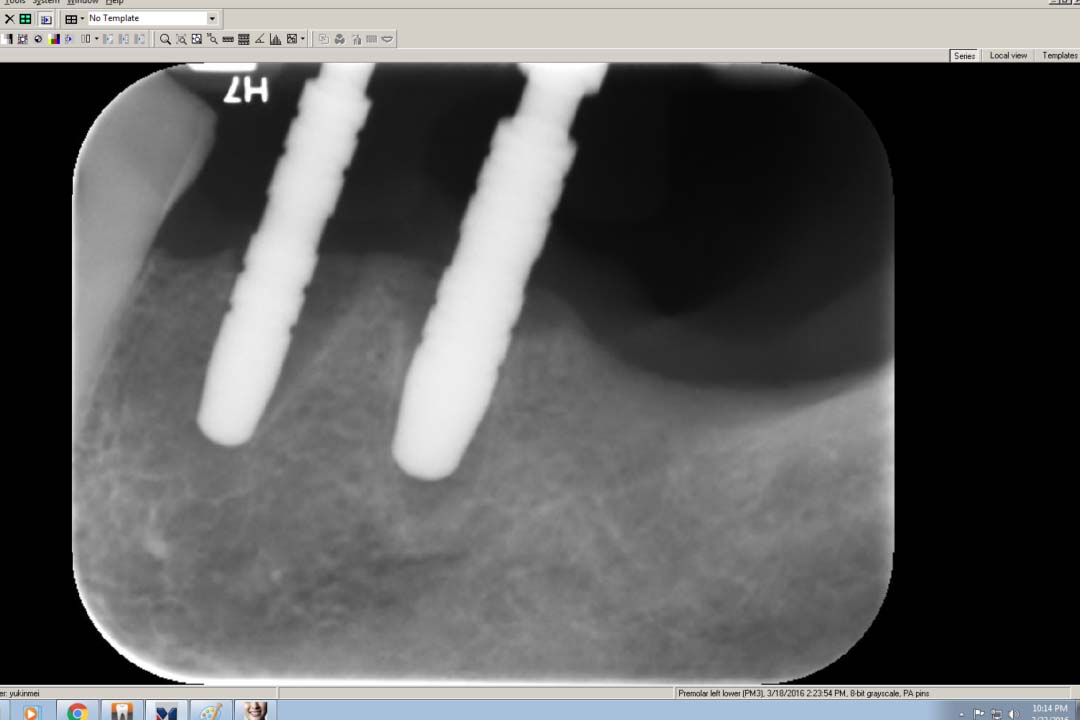Click the image annotation icon

(292, 39)
